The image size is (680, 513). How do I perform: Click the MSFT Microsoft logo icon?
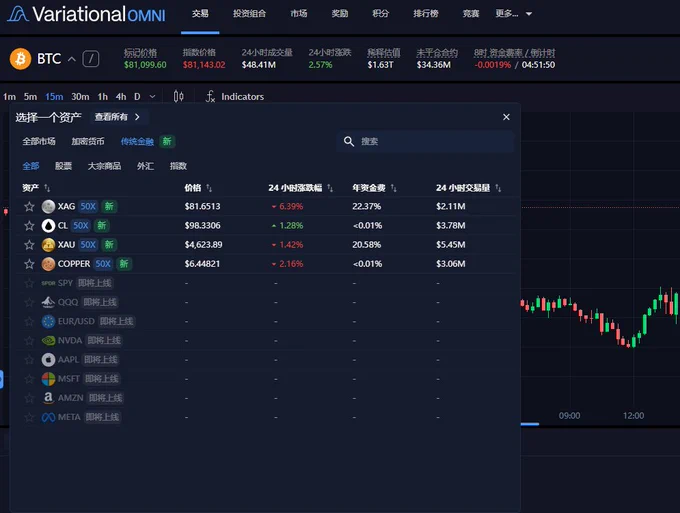click(48, 379)
